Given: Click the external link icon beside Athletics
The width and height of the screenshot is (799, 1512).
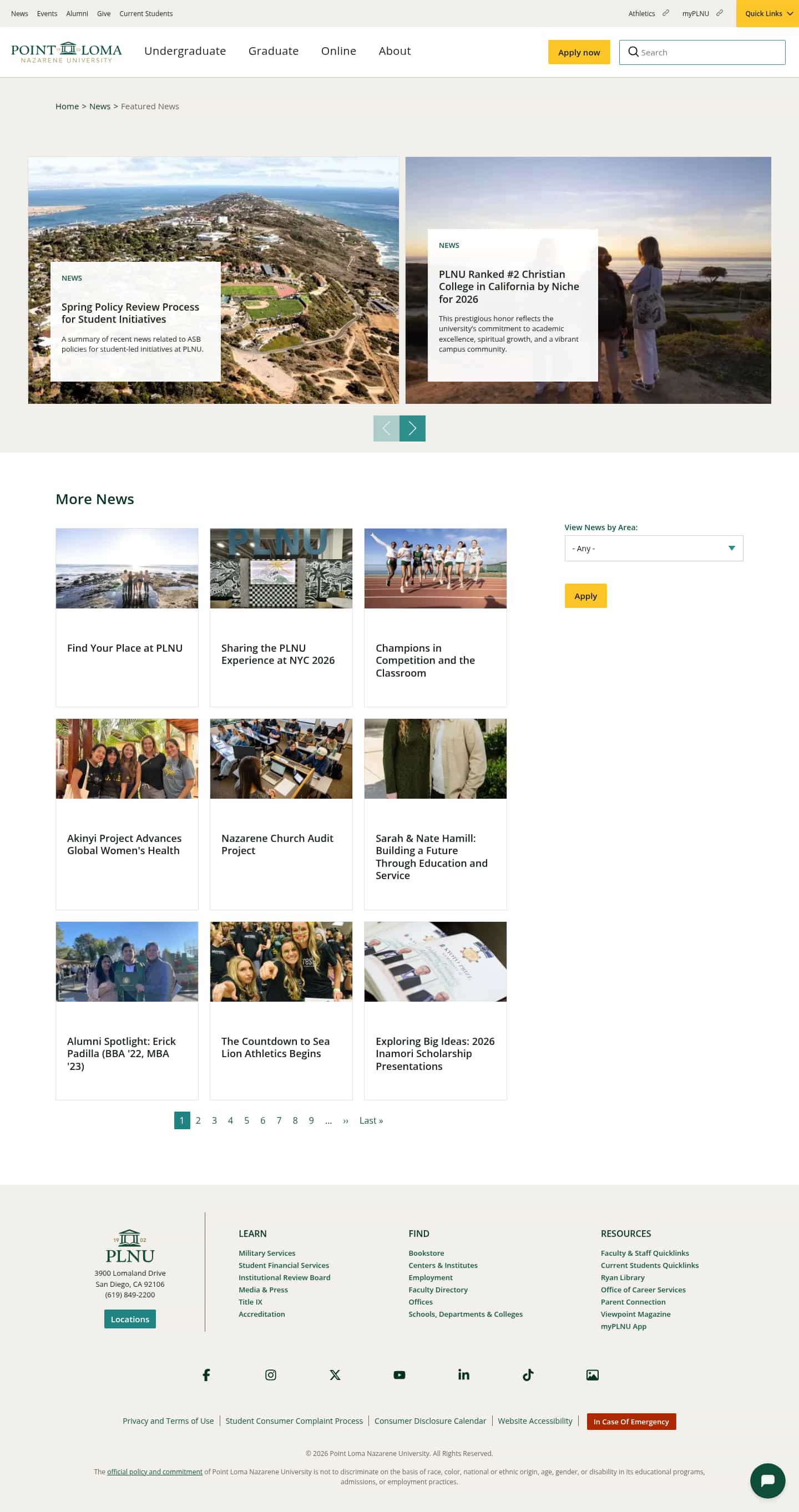Looking at the screenshot, I should coord(665,13).
